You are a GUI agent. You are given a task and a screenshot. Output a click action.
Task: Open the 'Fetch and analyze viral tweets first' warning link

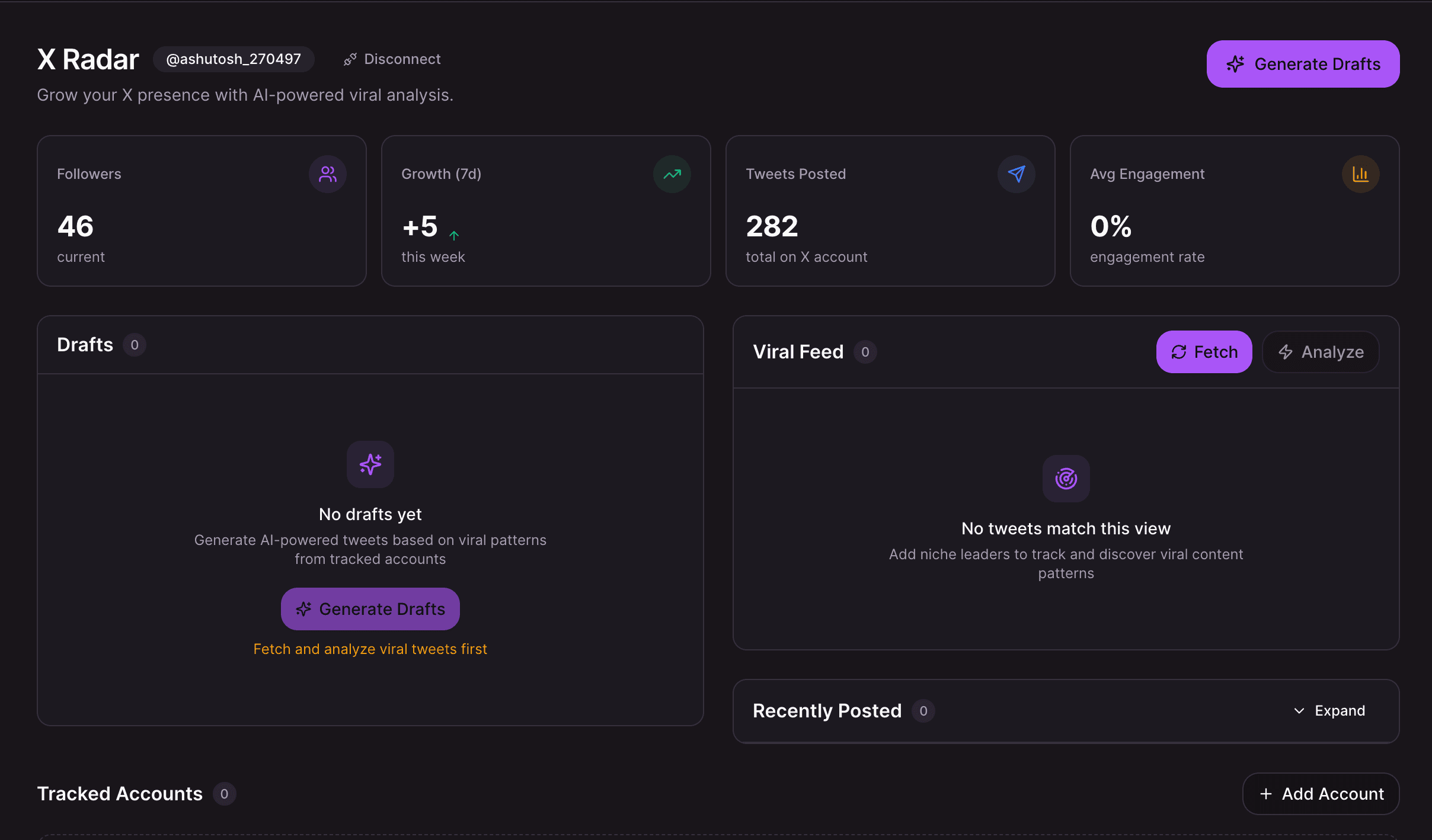click(x=370, y=649)
